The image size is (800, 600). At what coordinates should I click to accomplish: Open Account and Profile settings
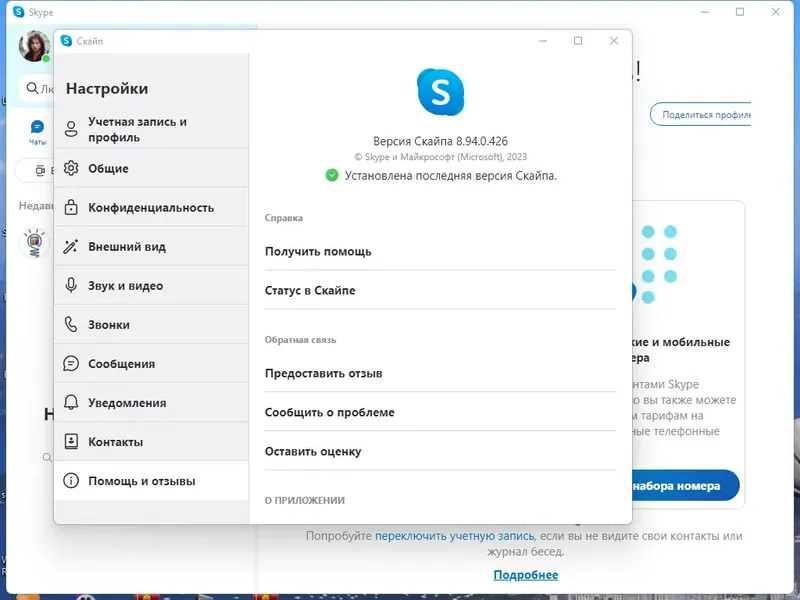70,128
